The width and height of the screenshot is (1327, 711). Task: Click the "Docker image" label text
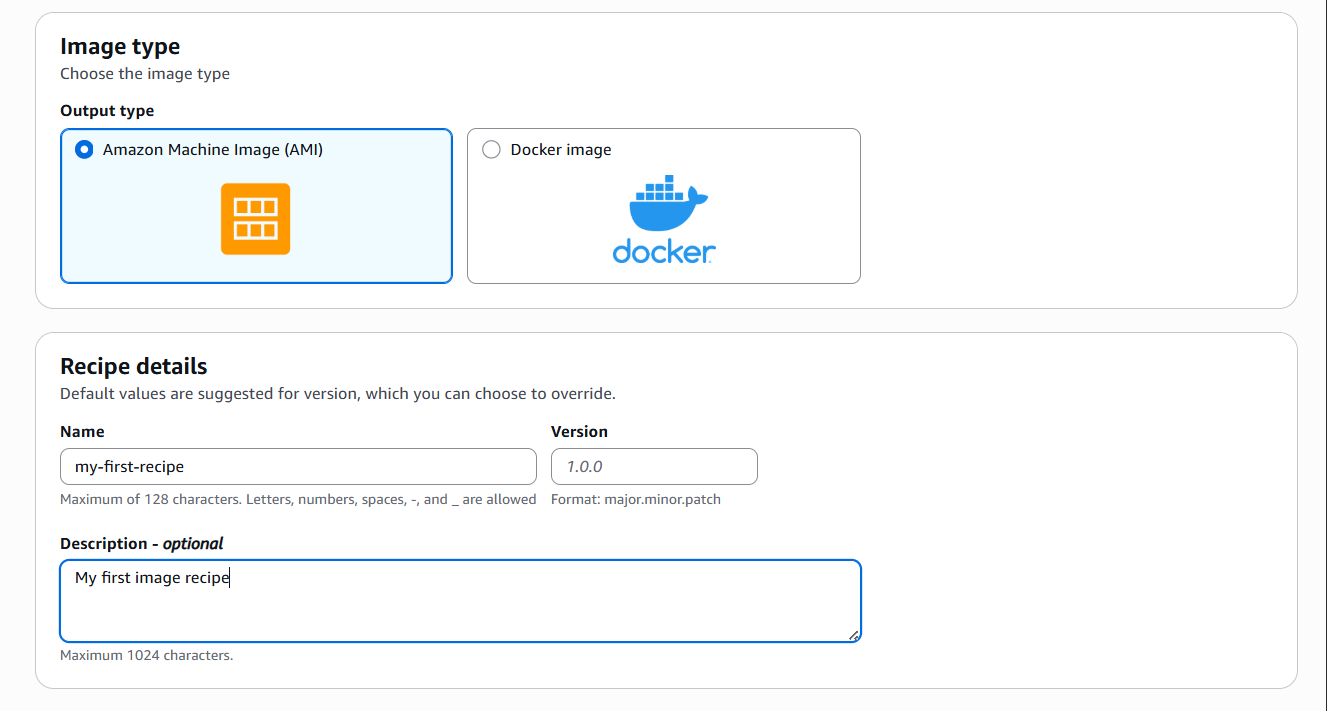pos(560,150)
